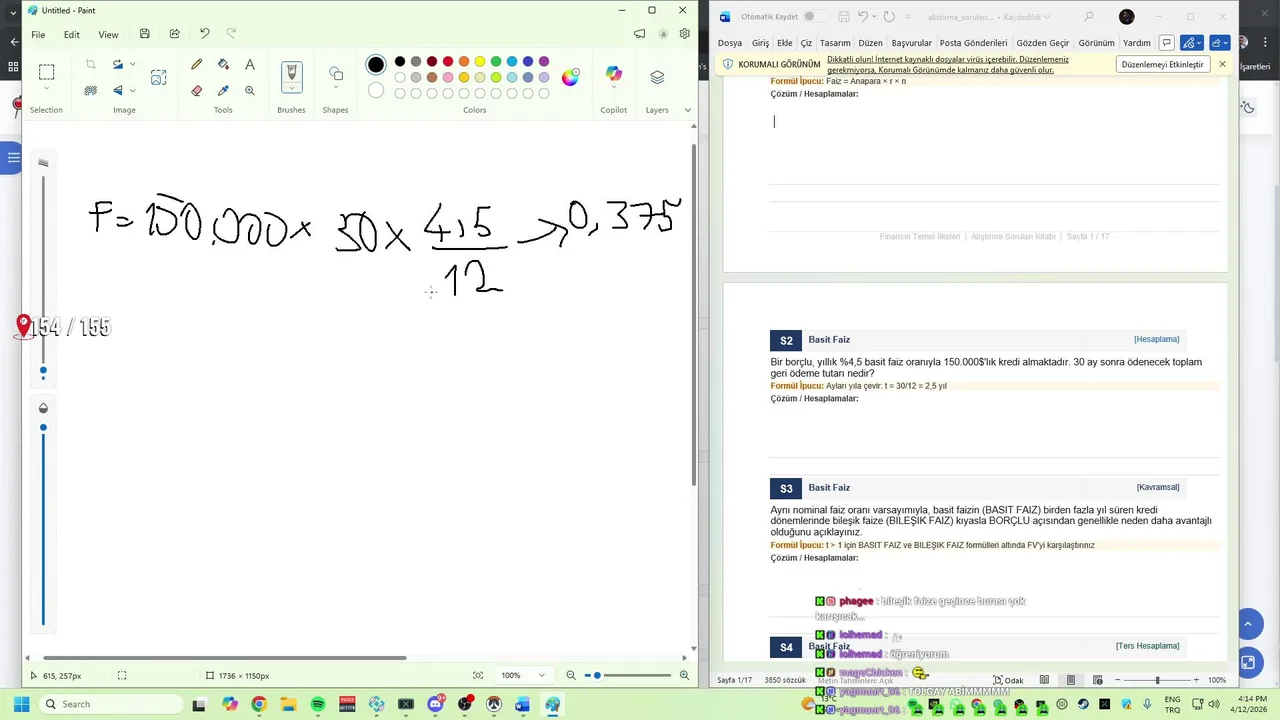Image resolution: width=1280 pixels, height=720 pixels.
Task: Undo the last action in Paint
Action: click(x=204, y=34)
